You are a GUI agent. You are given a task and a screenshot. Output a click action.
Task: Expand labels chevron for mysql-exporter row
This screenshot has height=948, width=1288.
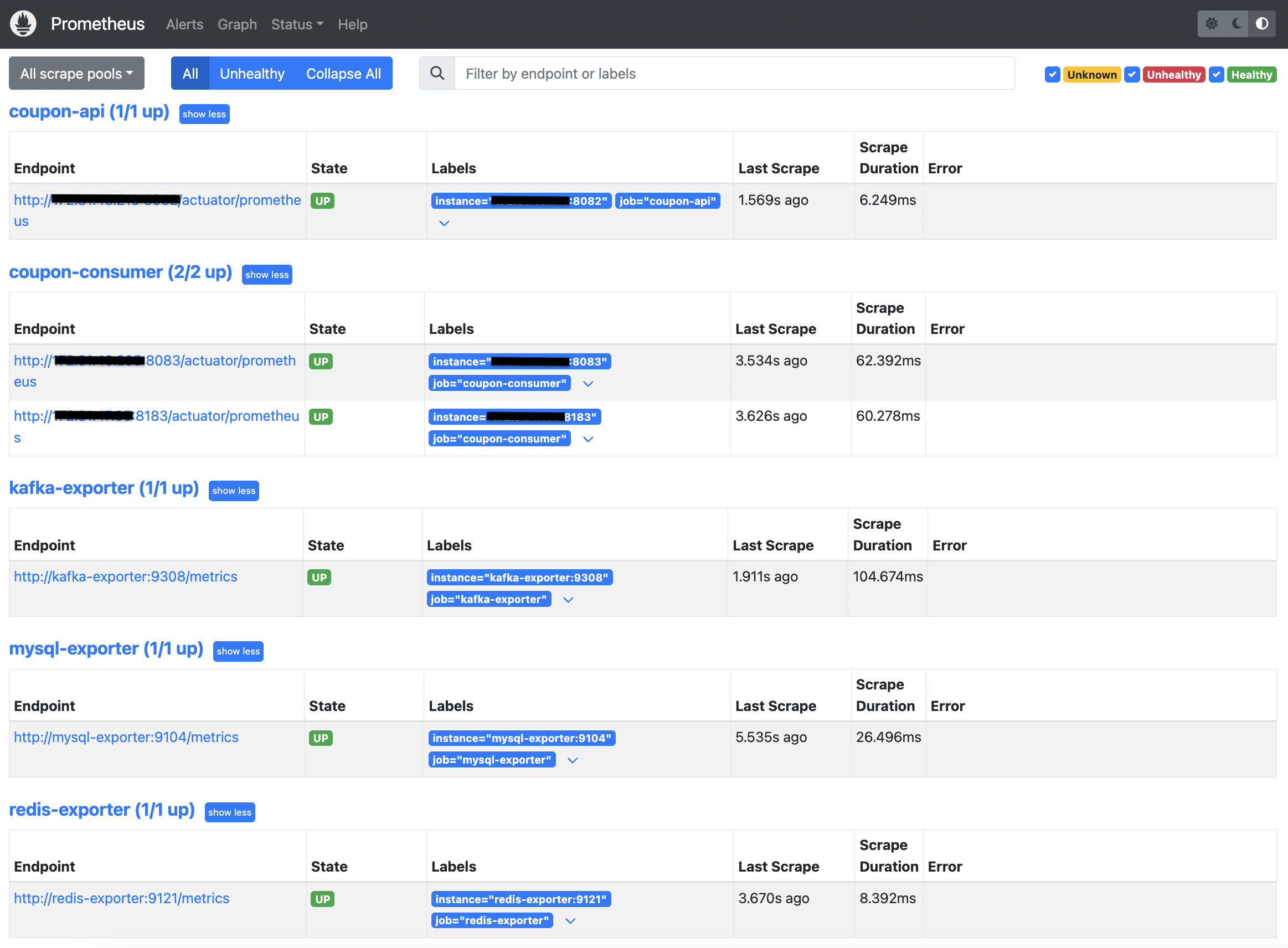(x=572, y=760)
